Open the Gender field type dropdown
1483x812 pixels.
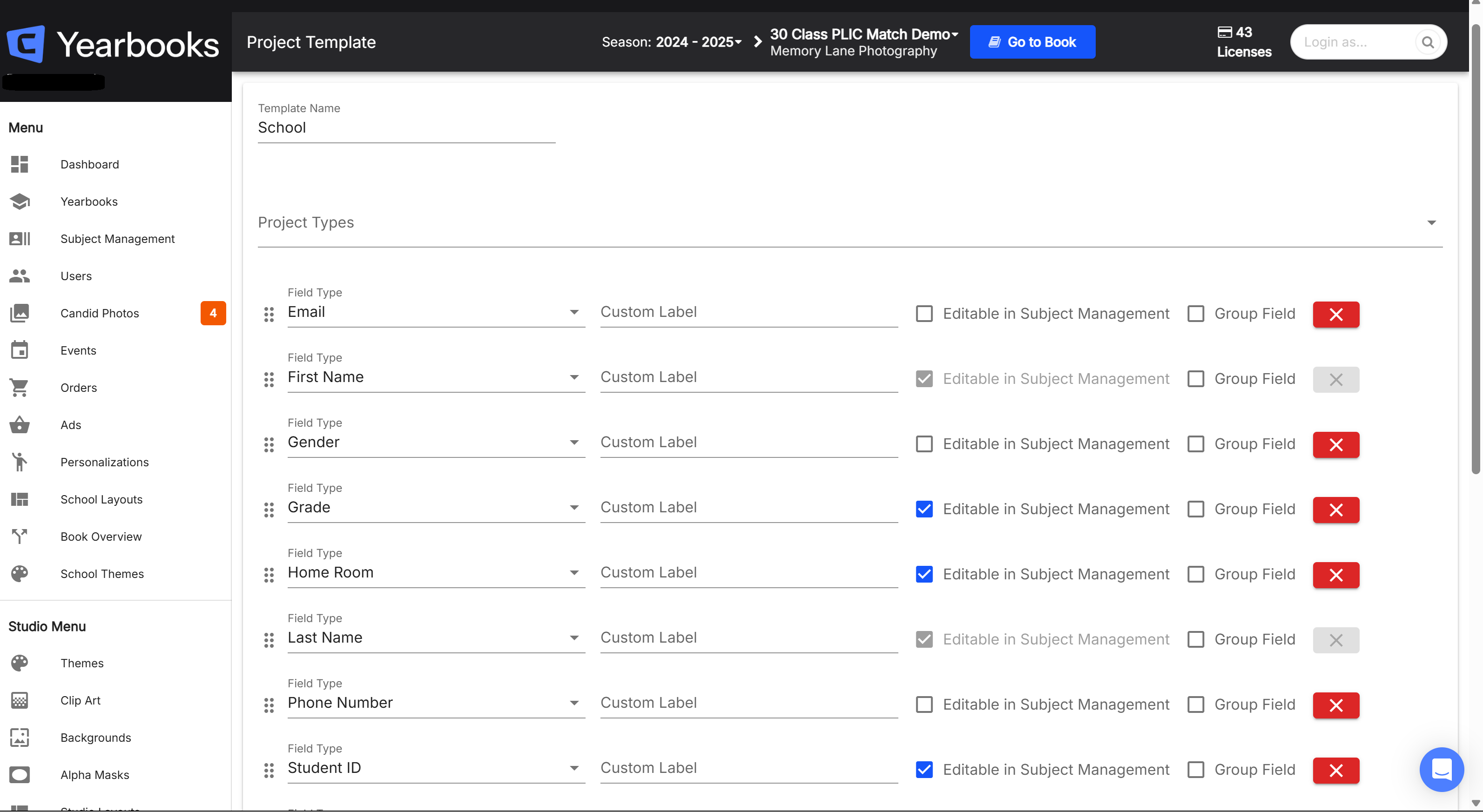click(x=436, y=443)
